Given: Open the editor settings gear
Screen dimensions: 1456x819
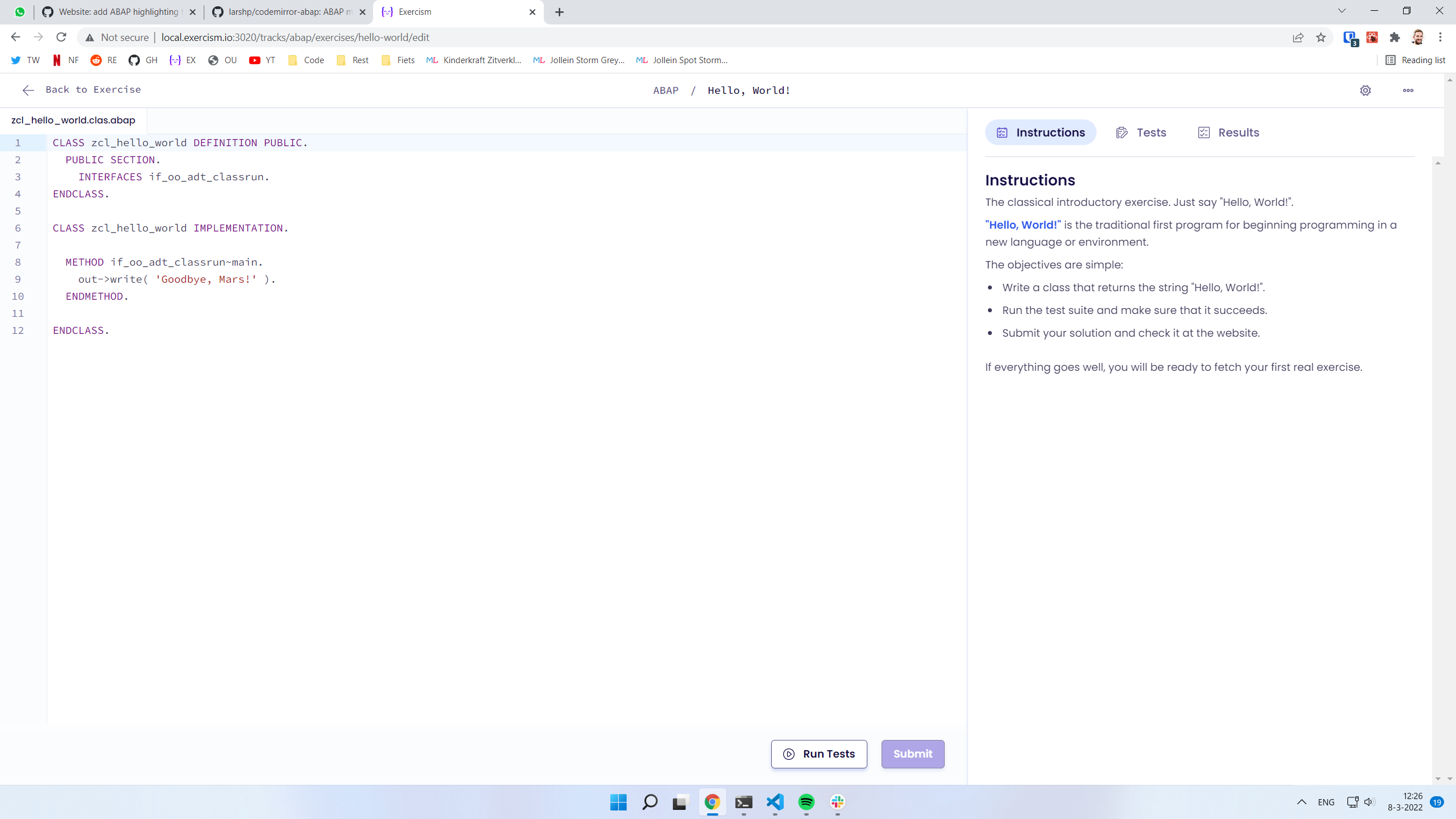Looking at the screenshot, I should click(x=1366, y=90).
